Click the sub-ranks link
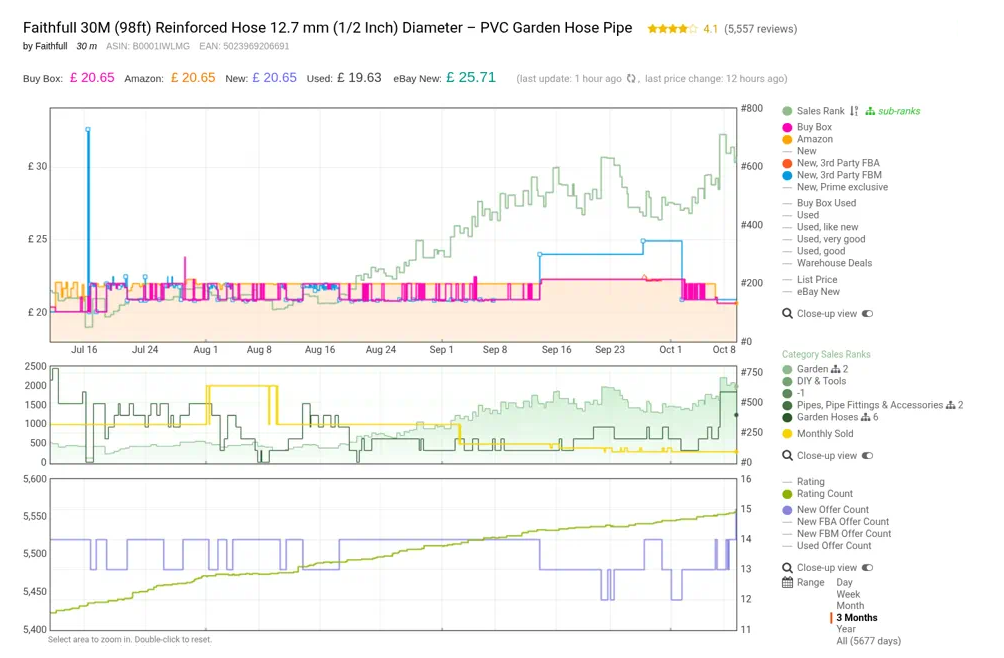1004x658 pixels. 898,111
